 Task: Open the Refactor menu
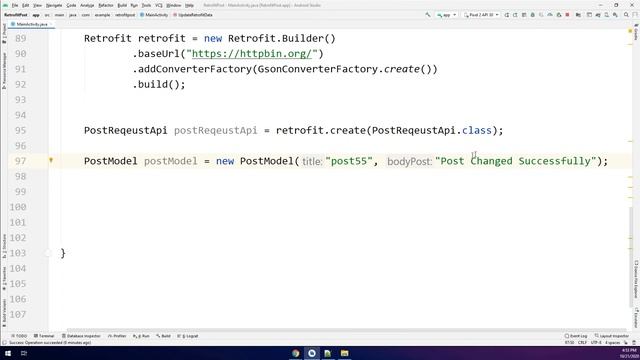click(x=106, y=5)
